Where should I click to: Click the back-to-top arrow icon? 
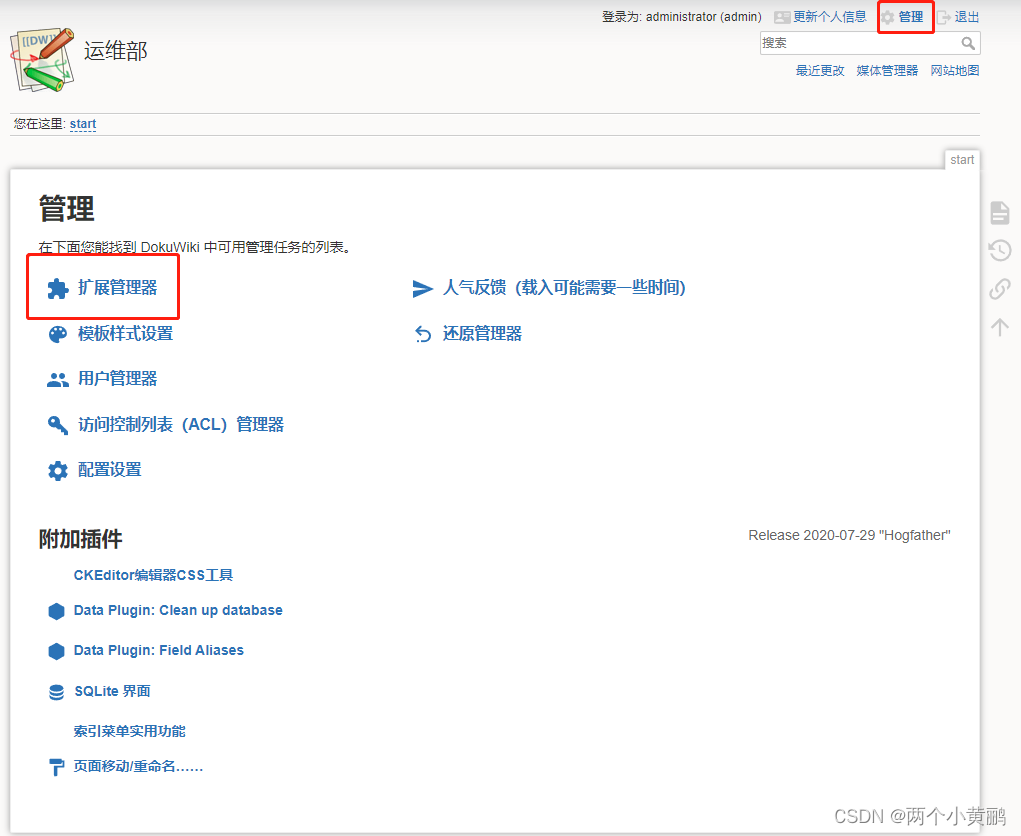click(x=1000, y=327)
